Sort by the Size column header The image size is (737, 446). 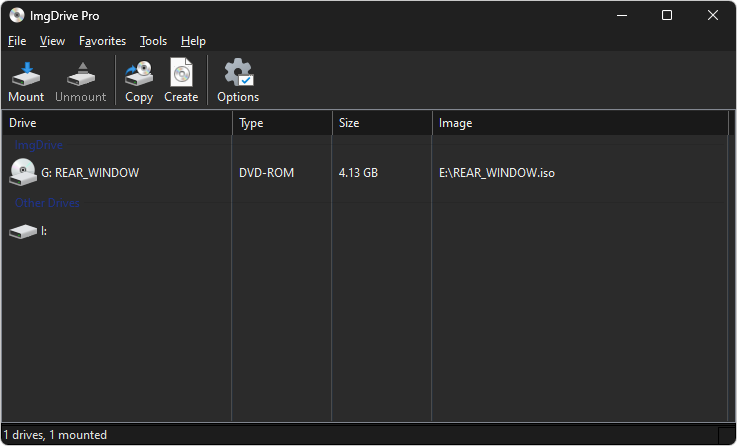pyautogui.click(x=382, y=123)
